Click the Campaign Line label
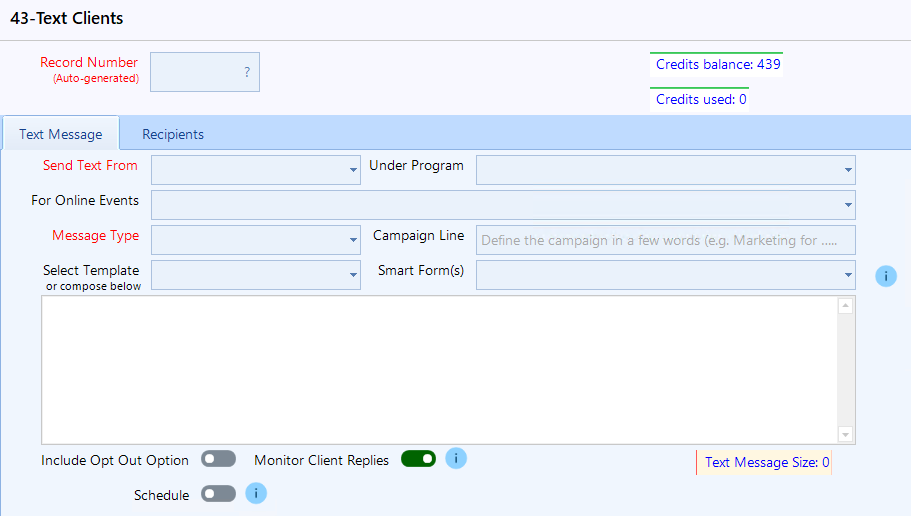 [x=418, y=235]
